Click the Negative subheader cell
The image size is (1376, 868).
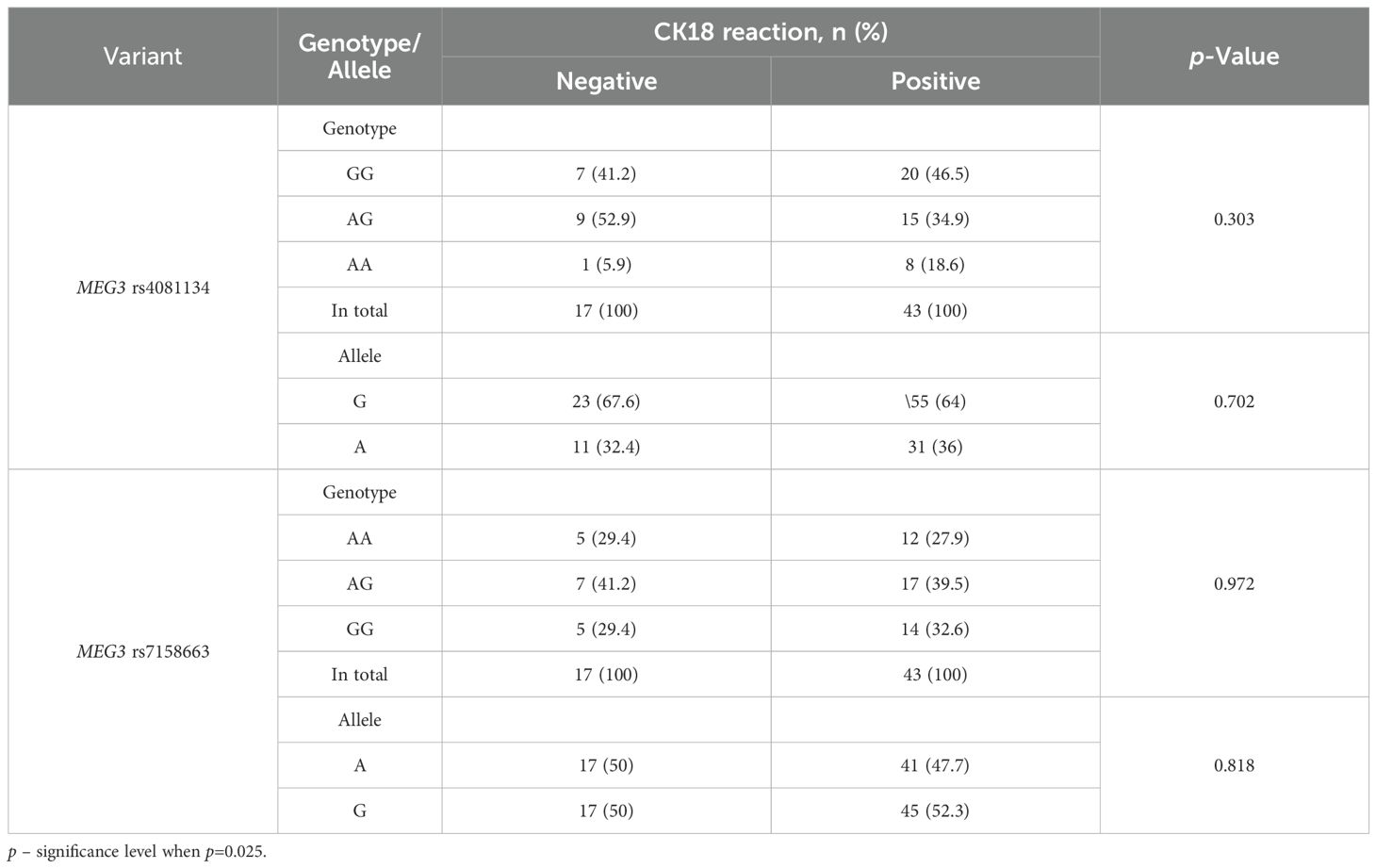[606, 81]
